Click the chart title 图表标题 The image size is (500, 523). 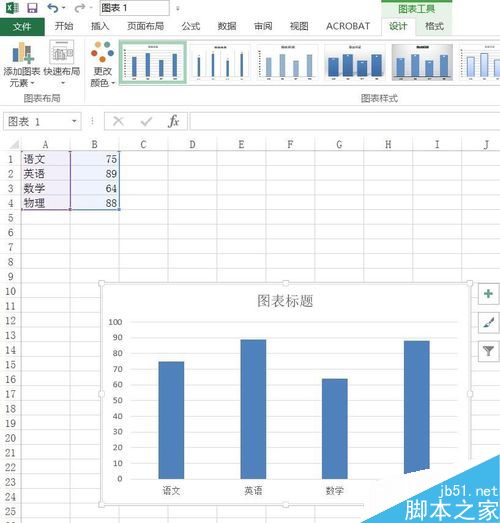pos(285,301)
